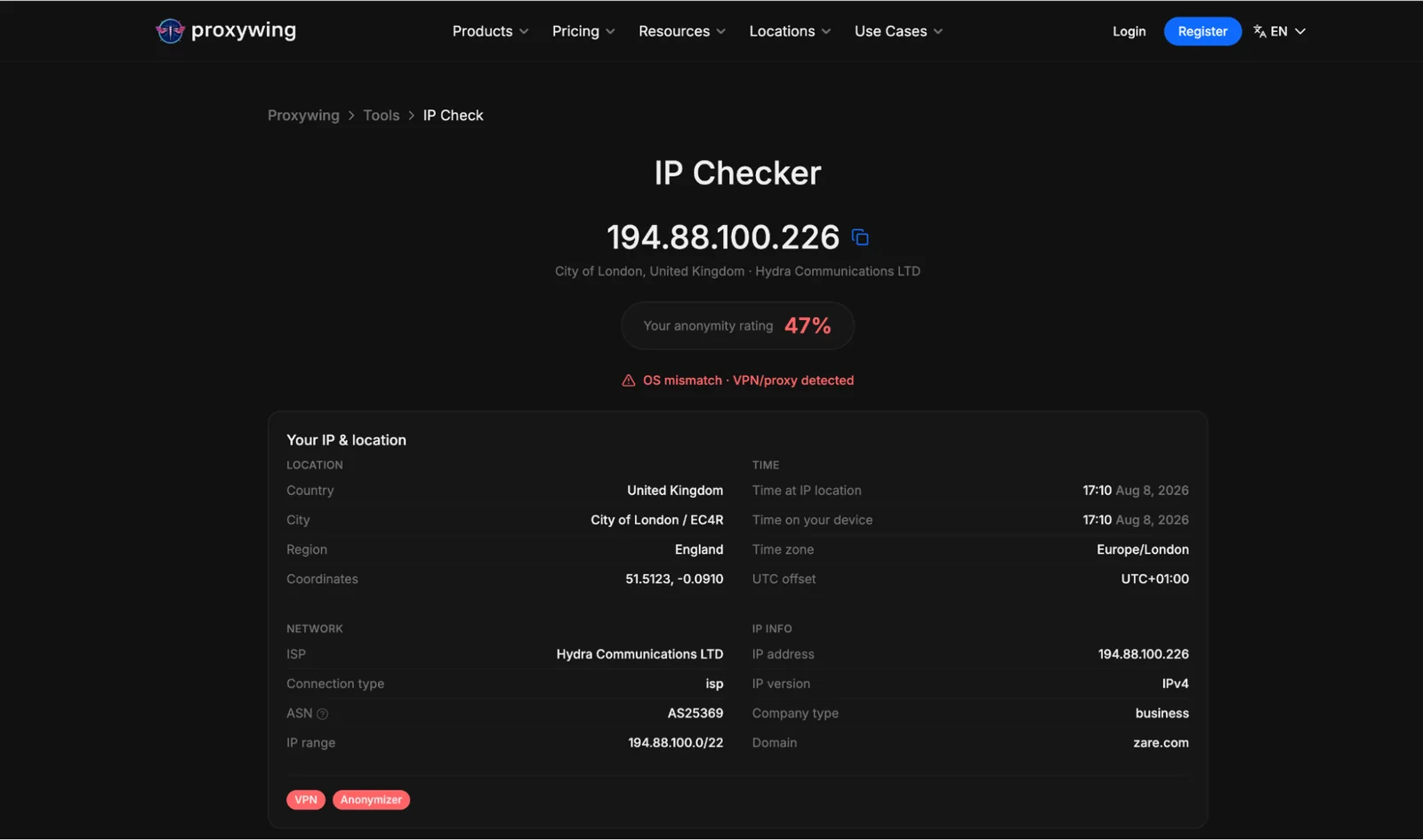Expand the Pricing menu
Viewport: 1423px width, 840px height.
(583, 31)
